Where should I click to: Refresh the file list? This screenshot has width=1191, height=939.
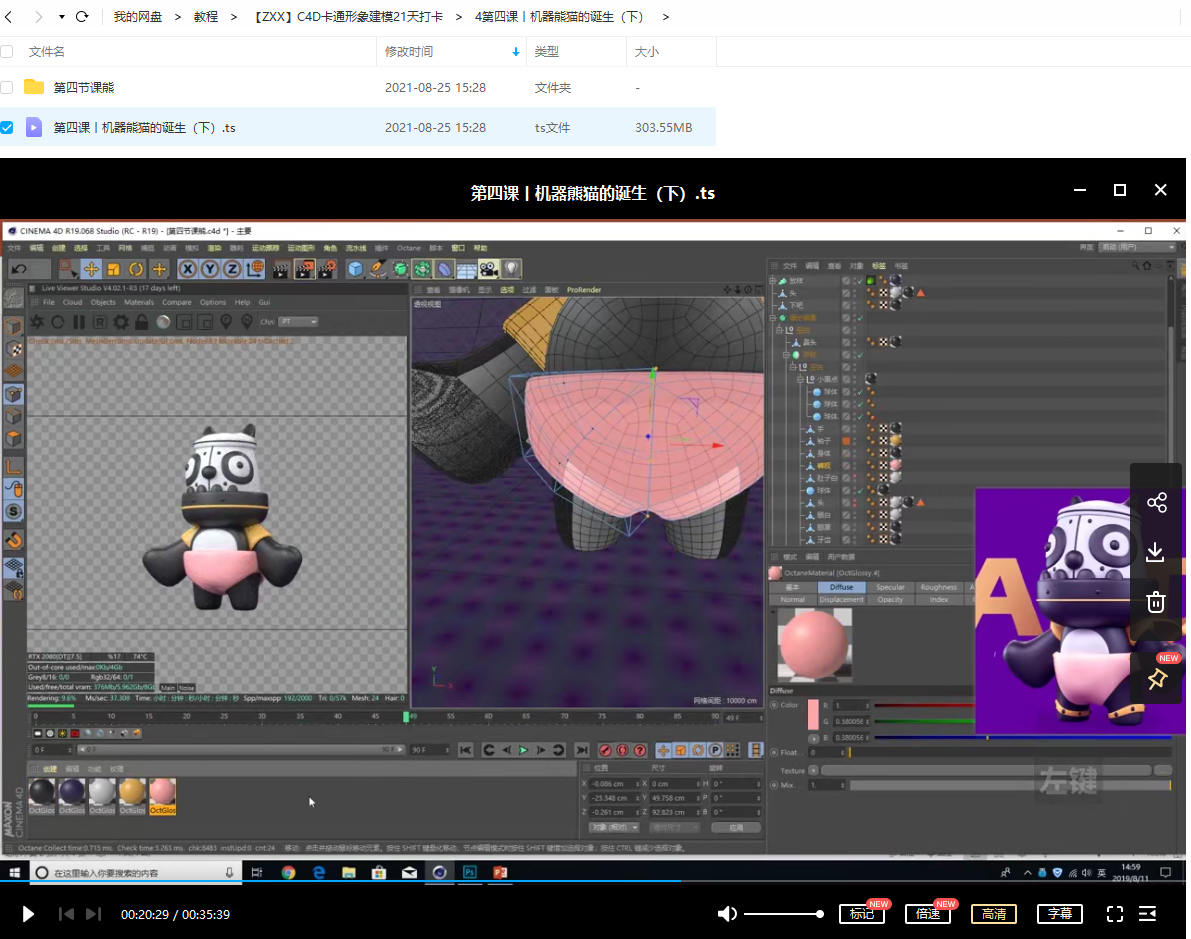pos(82,17)
